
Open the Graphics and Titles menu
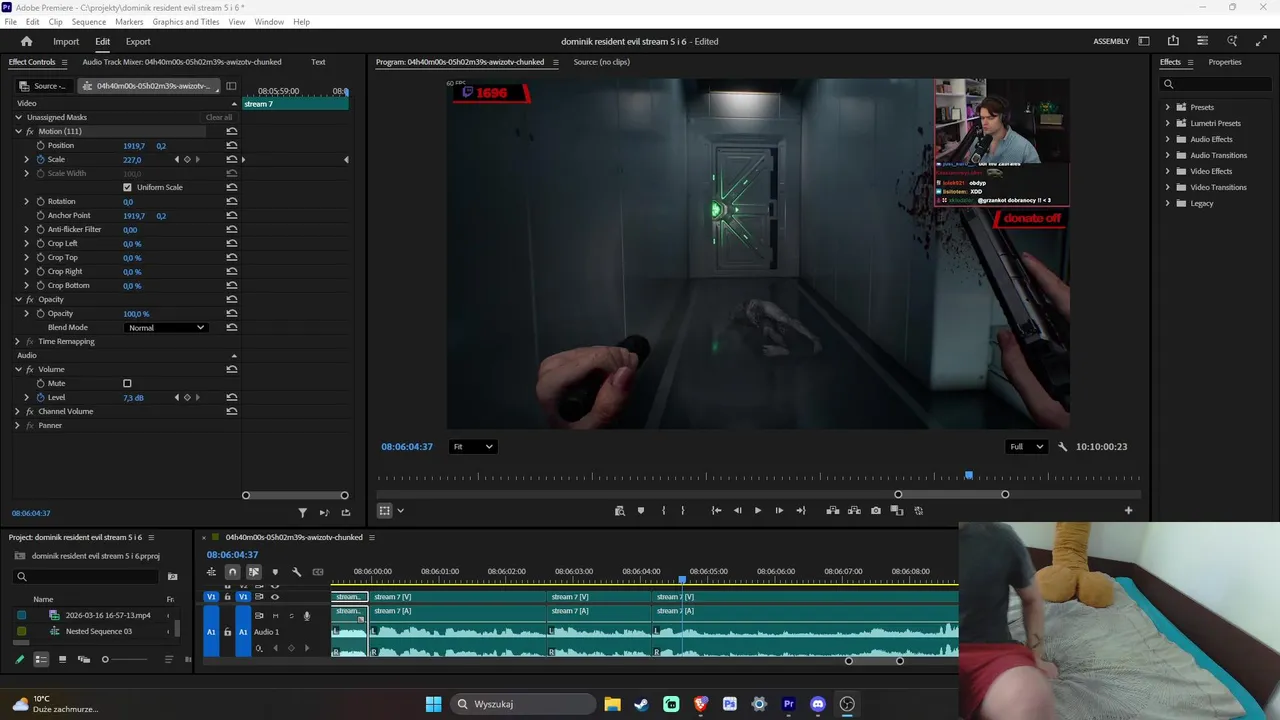point(186,22)
